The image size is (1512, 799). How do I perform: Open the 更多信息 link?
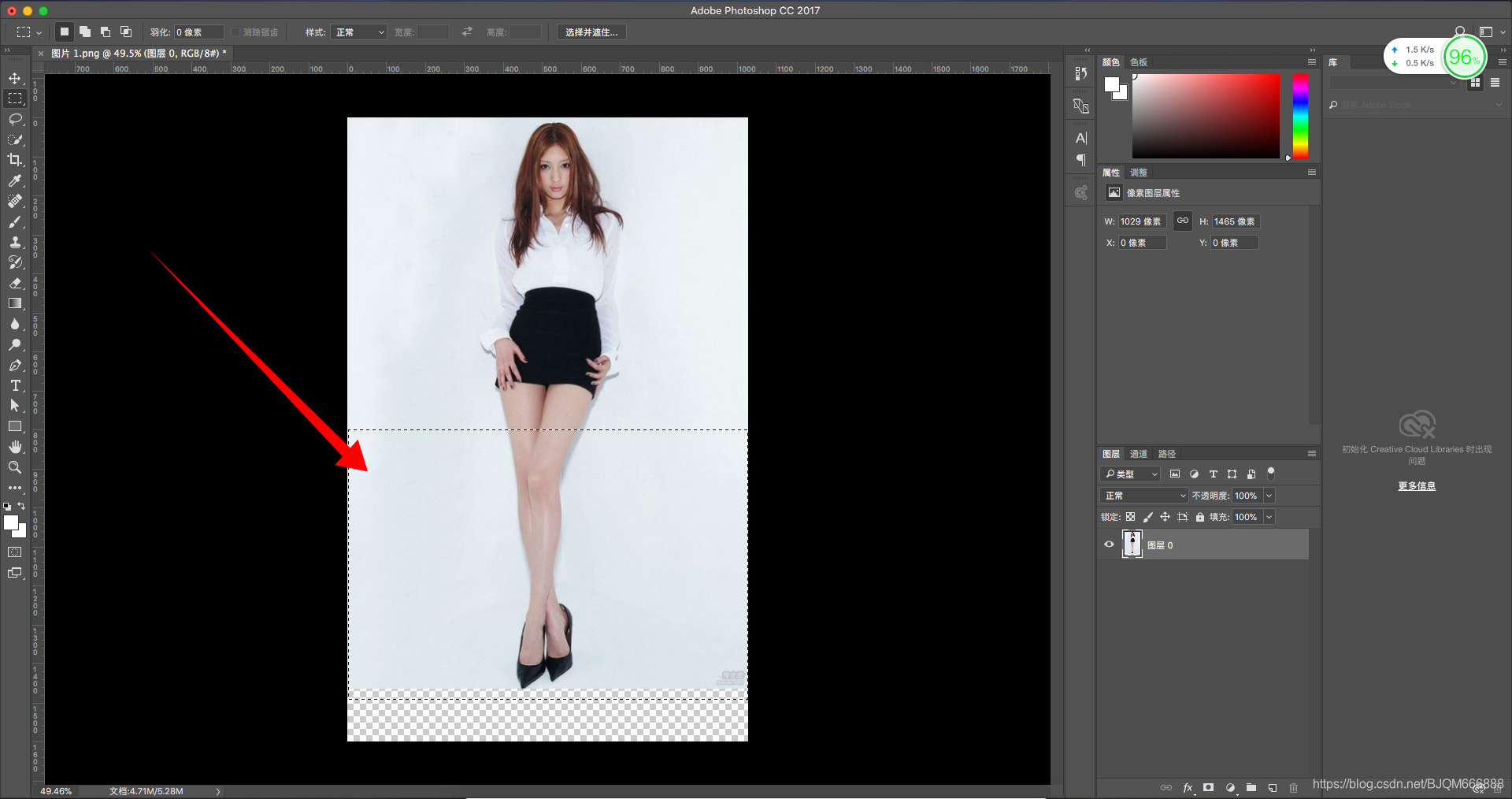coord(1417,486)
